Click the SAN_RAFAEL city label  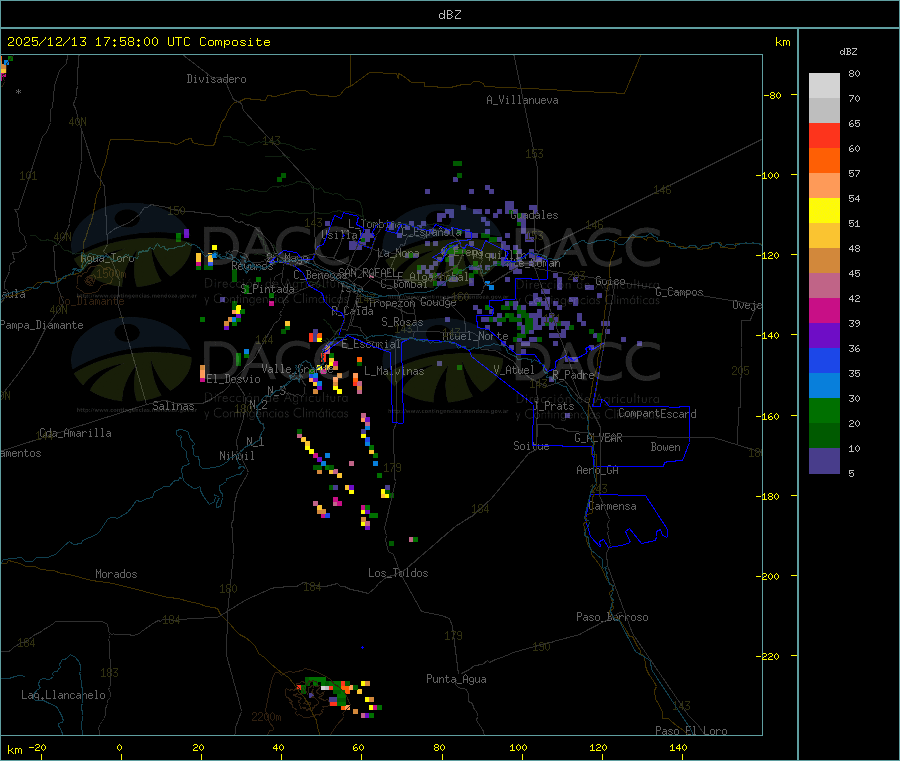366,272
